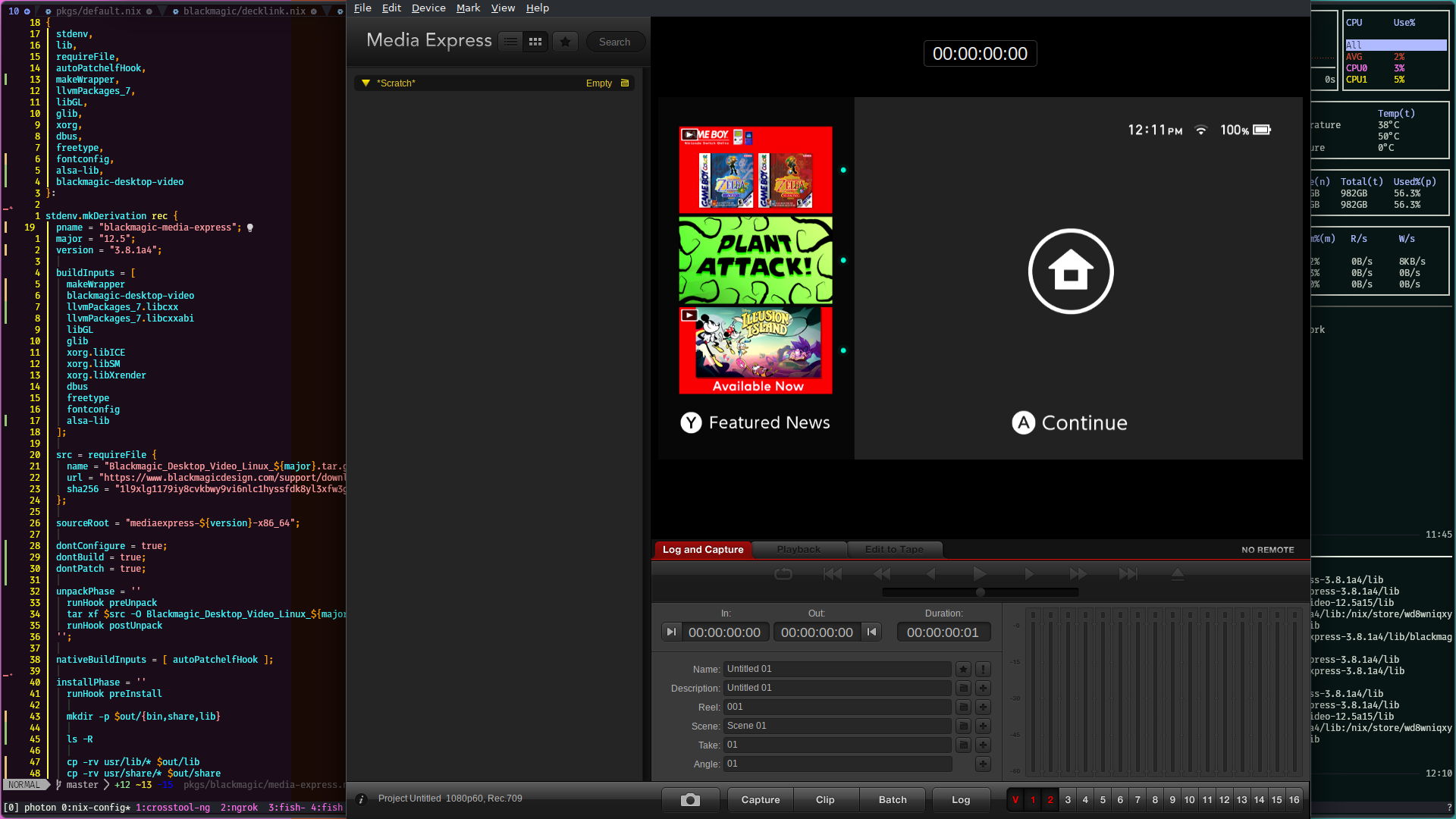Viewport: 1456px width, 819px height.
Task: Grab a still frame with the camera button
Action: [690, 800]
